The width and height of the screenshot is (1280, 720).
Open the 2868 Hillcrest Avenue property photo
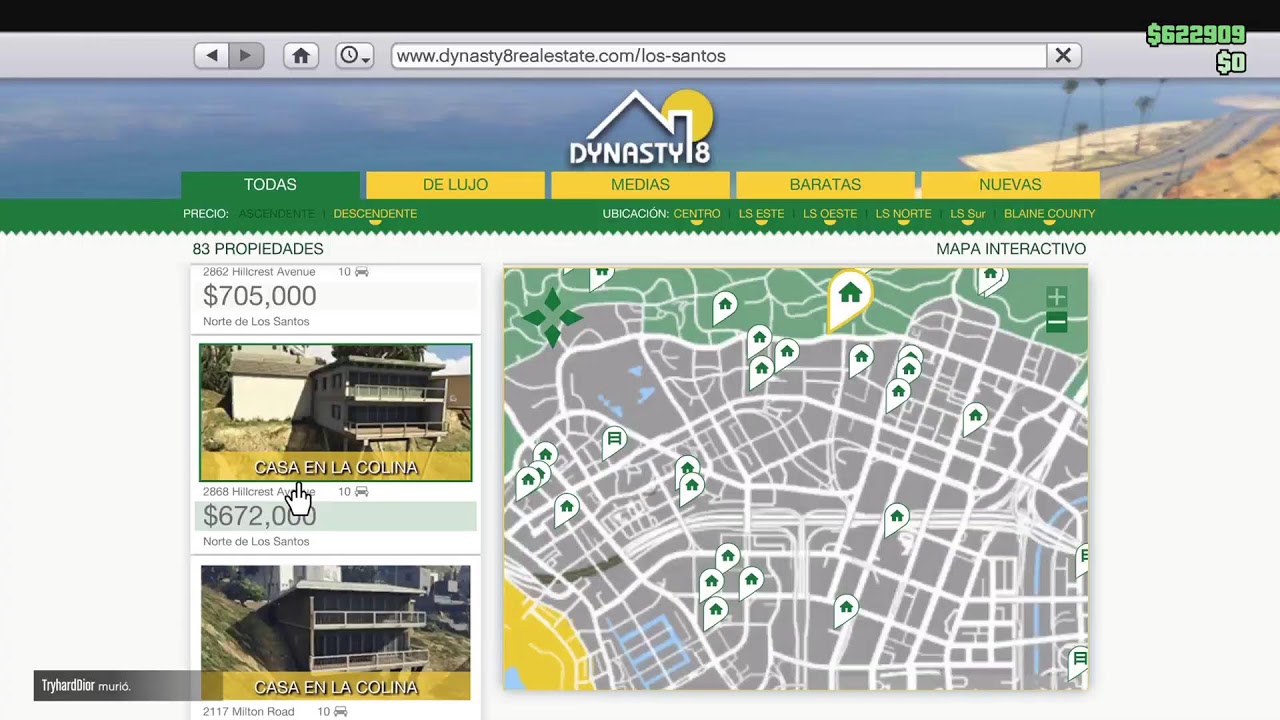click(x=335, y=412)
